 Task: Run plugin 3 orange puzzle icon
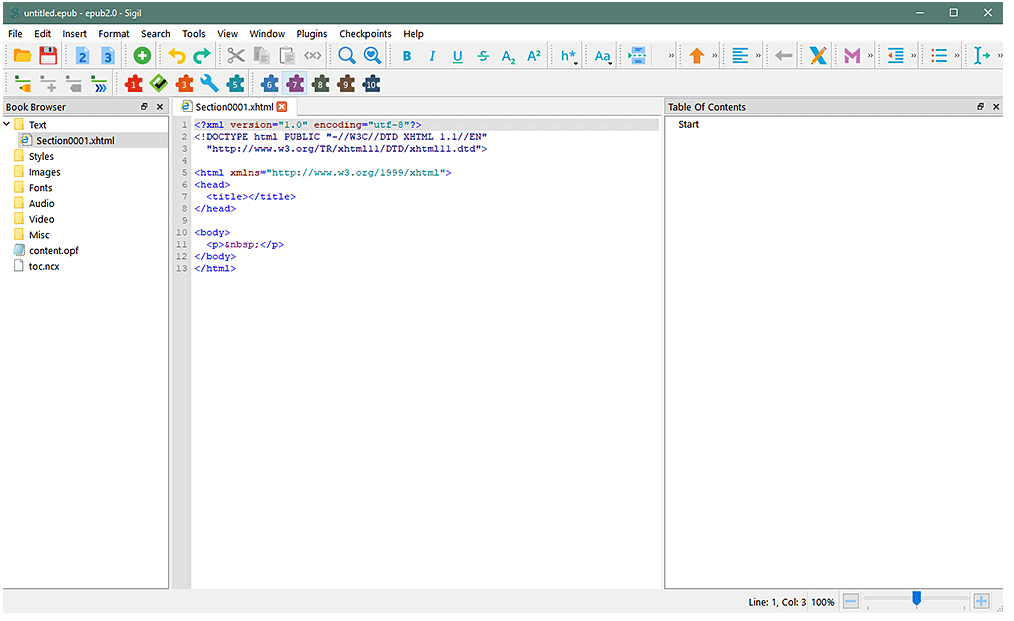pos(184,83)
